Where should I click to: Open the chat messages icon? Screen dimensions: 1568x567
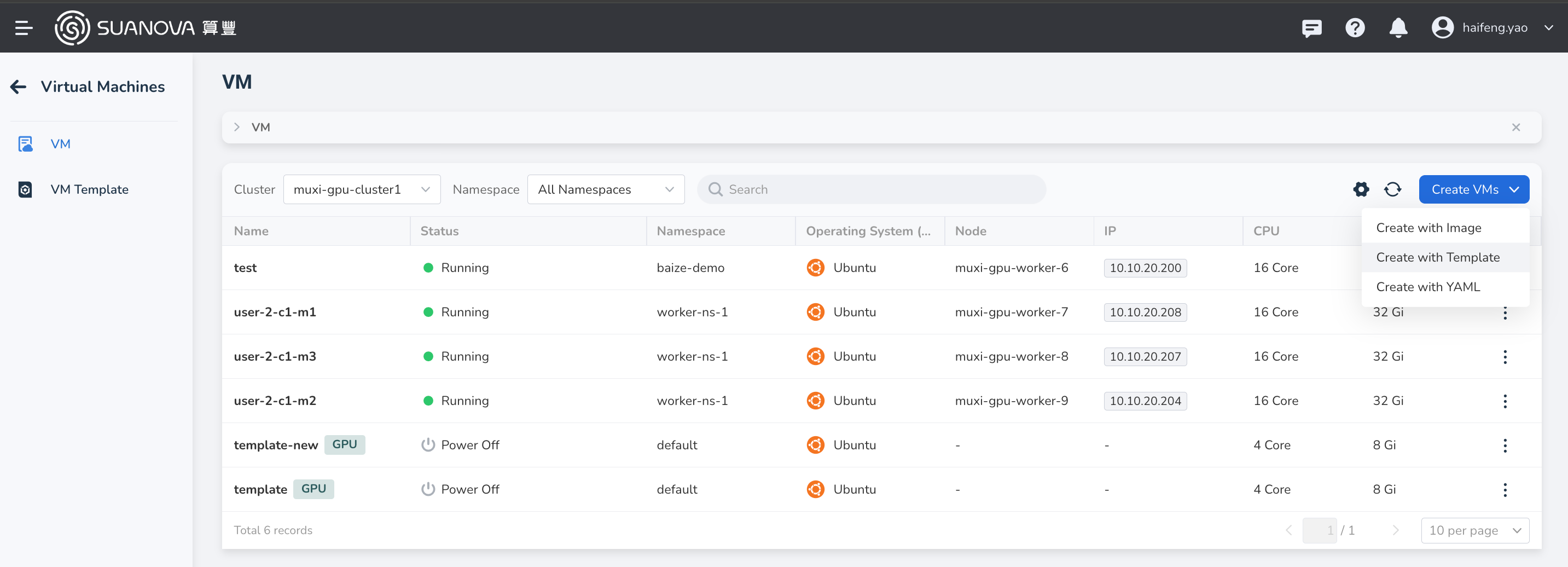[1312, 28]
